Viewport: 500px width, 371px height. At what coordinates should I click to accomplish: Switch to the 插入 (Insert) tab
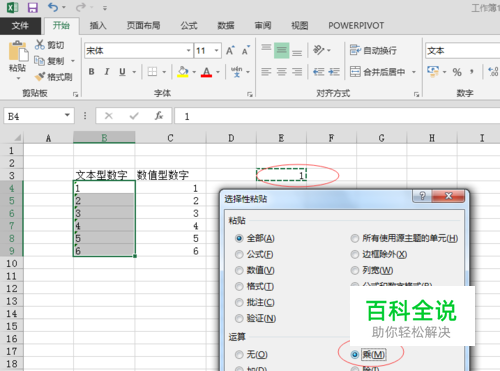click(x=98, y=26)
